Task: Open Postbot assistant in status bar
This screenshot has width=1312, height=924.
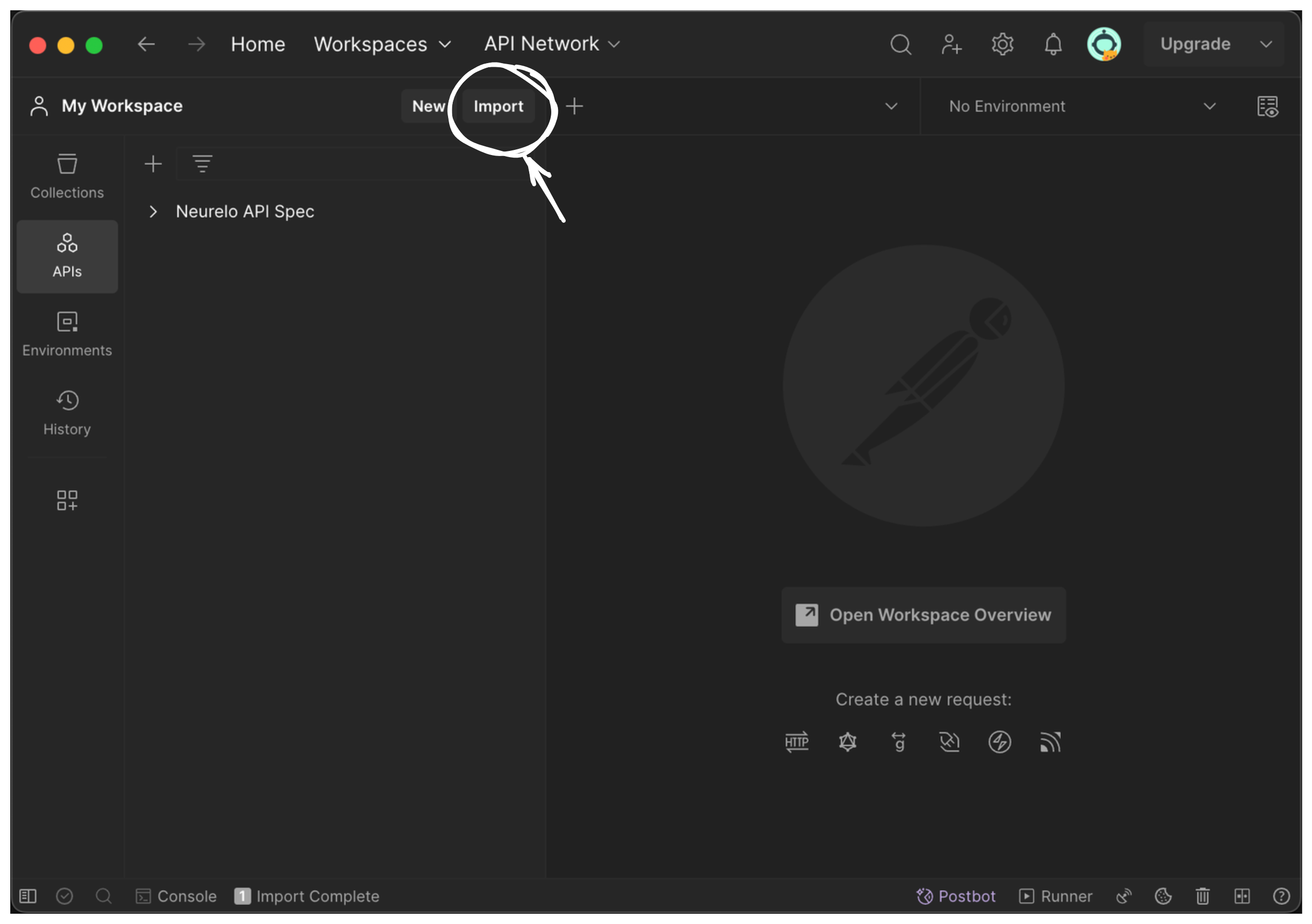Action: point(955,895)
